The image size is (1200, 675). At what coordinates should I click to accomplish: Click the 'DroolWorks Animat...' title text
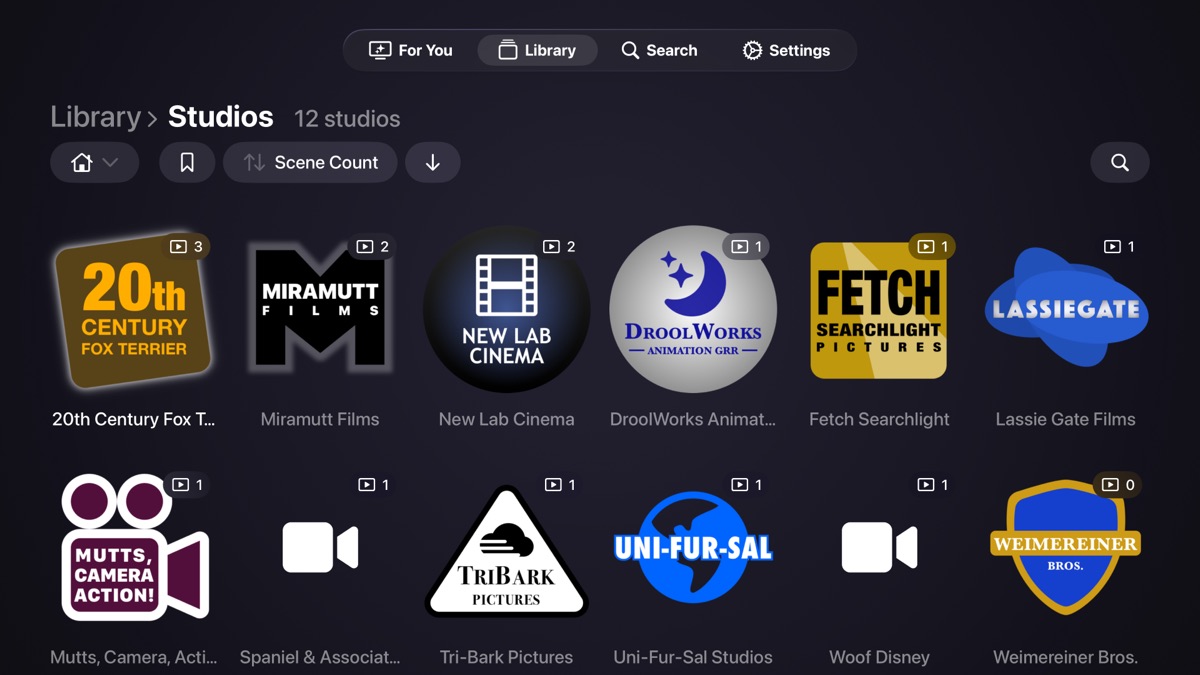pos(693,419)
